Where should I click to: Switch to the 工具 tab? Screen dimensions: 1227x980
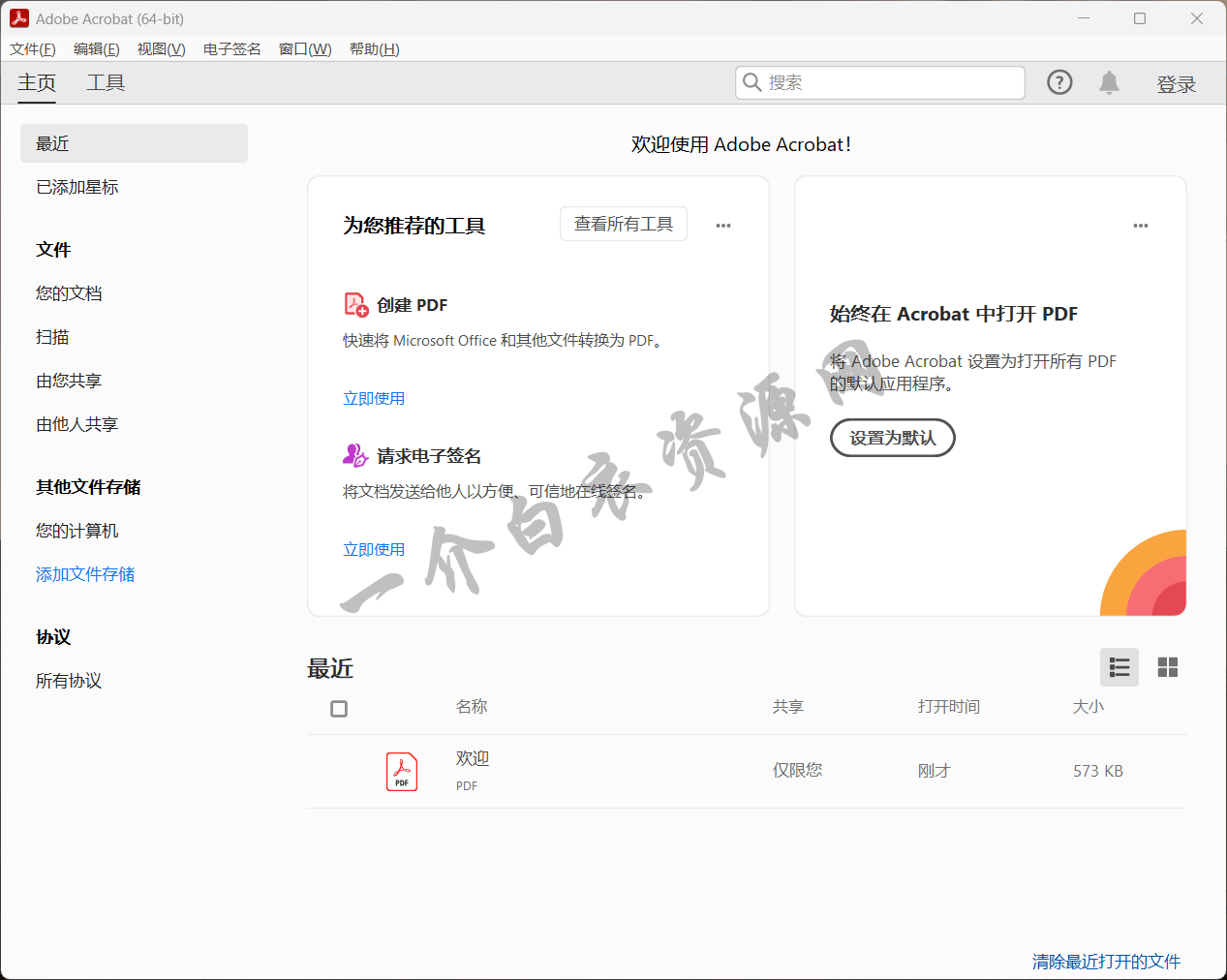[106, 83]
